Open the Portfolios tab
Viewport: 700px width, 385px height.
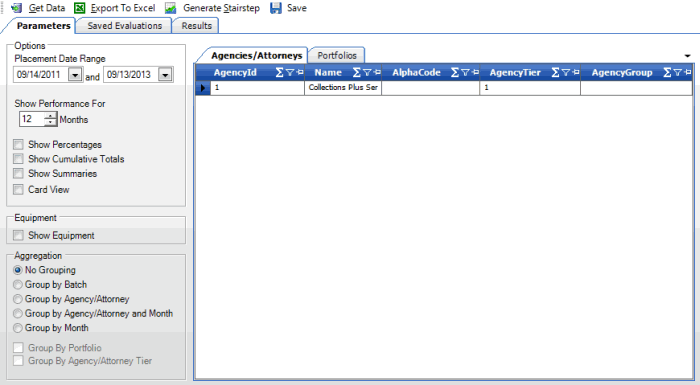point(337,55)
